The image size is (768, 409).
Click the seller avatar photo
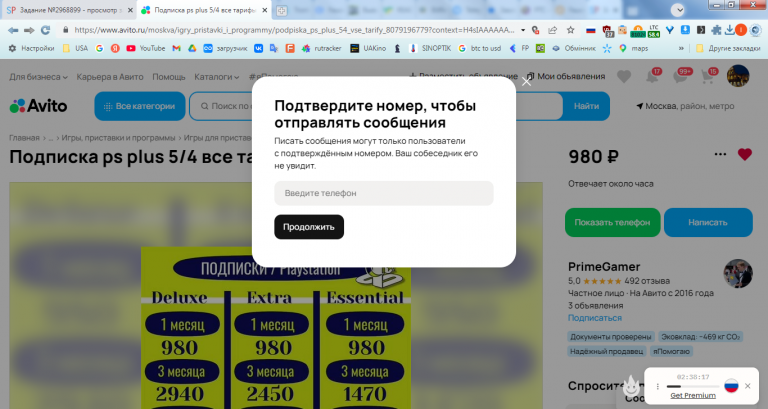738,273
